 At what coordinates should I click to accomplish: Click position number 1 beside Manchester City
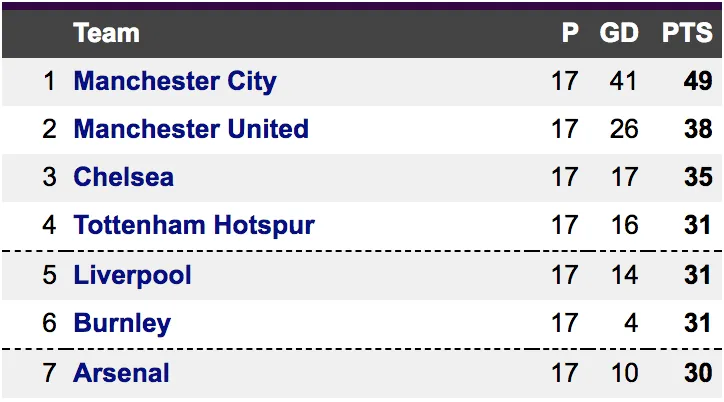click(x=50, y=81)
